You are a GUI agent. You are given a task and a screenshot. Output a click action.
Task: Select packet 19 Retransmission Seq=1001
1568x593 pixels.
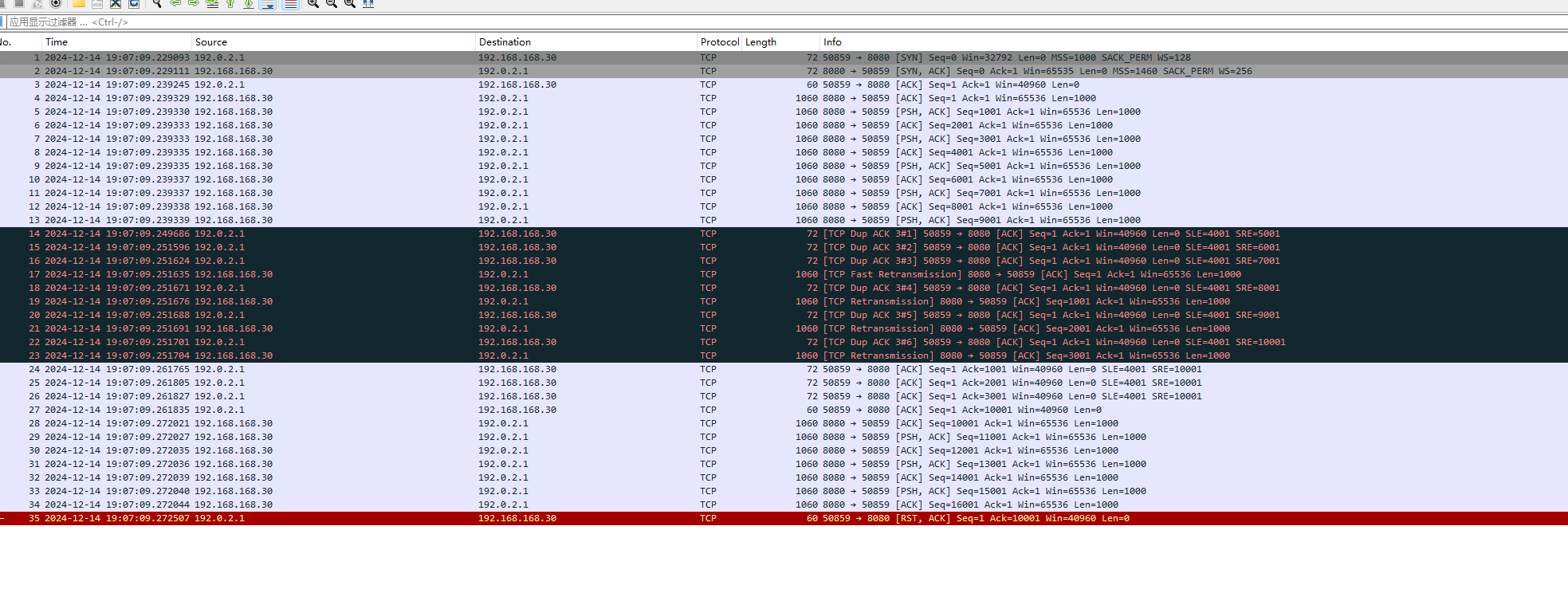click(x=784, y=301)
